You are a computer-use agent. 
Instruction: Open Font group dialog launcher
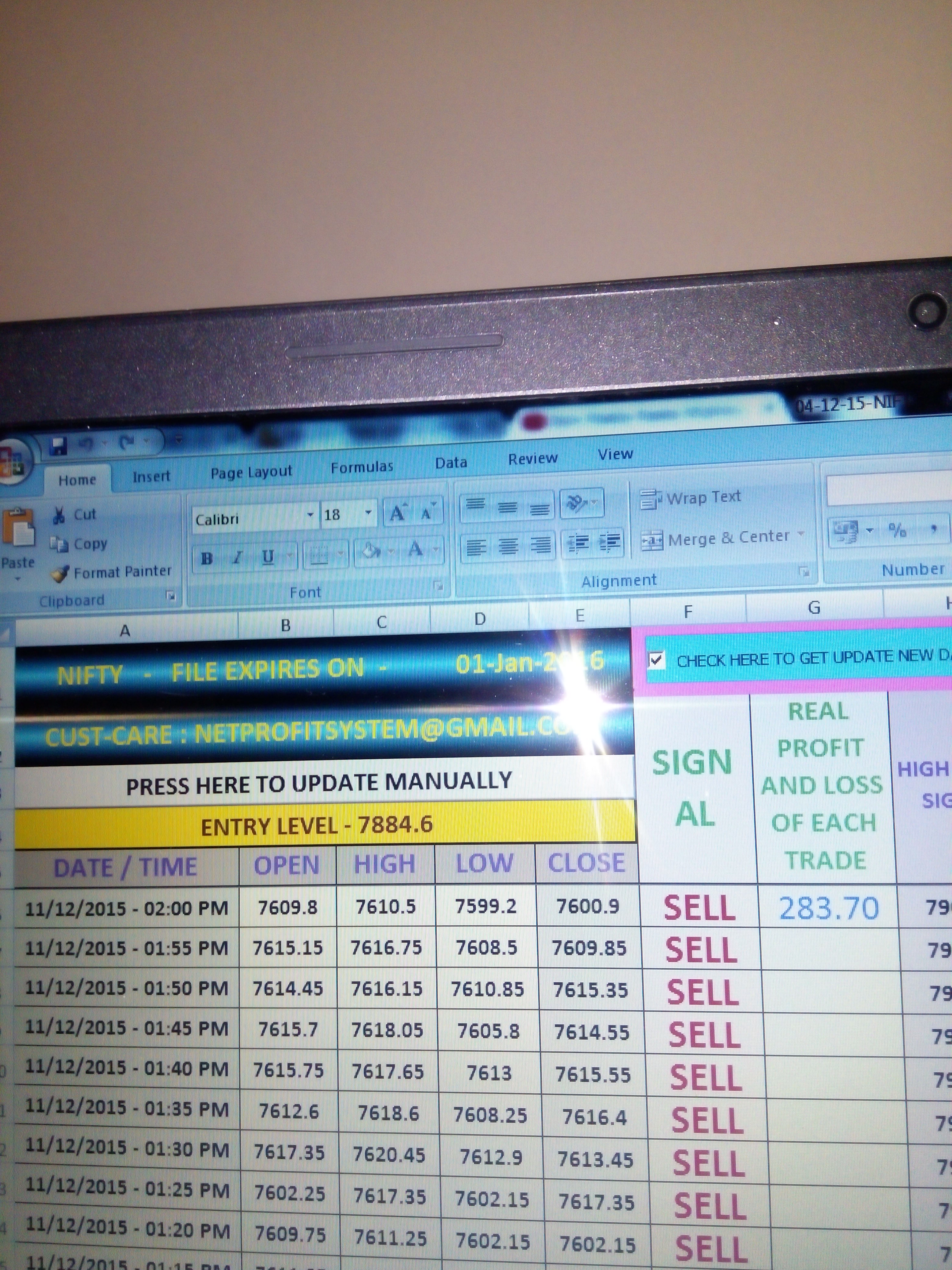(x=438, y=586)
